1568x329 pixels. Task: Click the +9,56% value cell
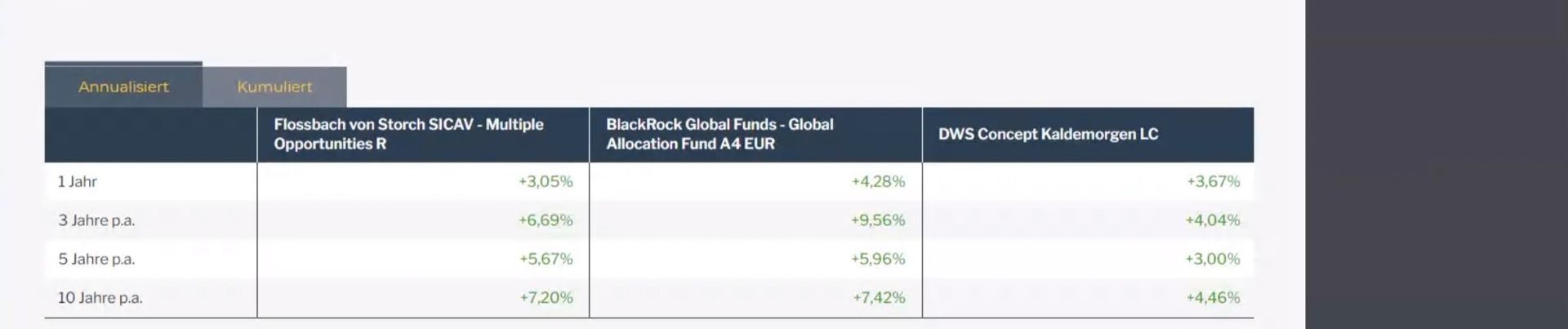[878, 220]
